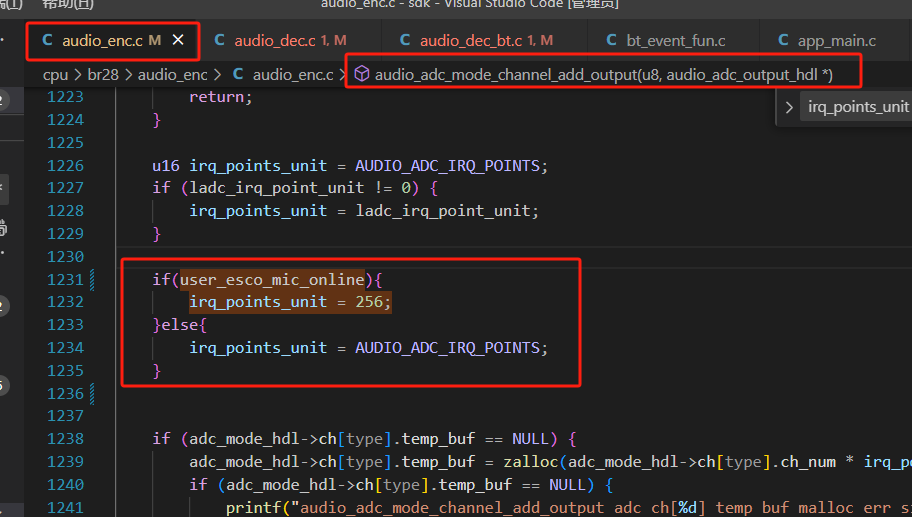Click the git change marker beside line 1236
Viewport: 912px width, 517px height.
(x=92, y=394)
